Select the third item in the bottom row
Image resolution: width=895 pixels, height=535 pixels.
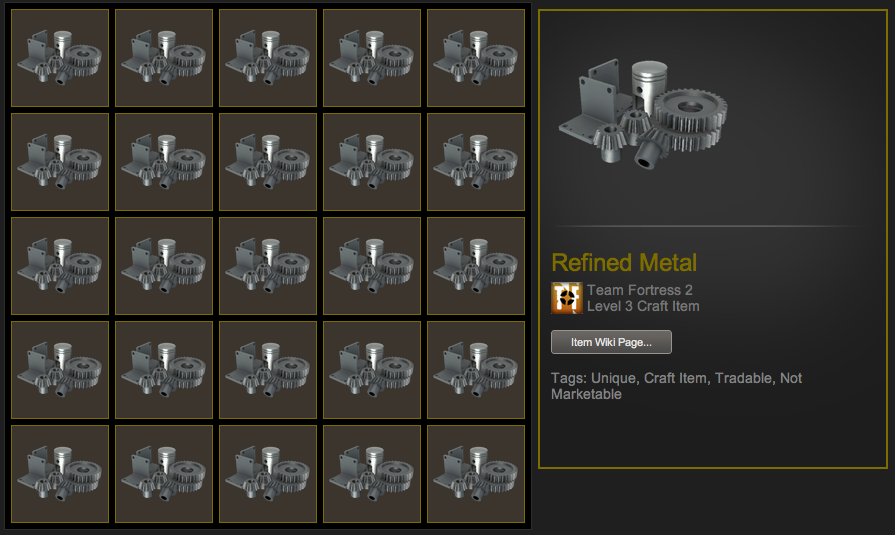click(268, 473)
